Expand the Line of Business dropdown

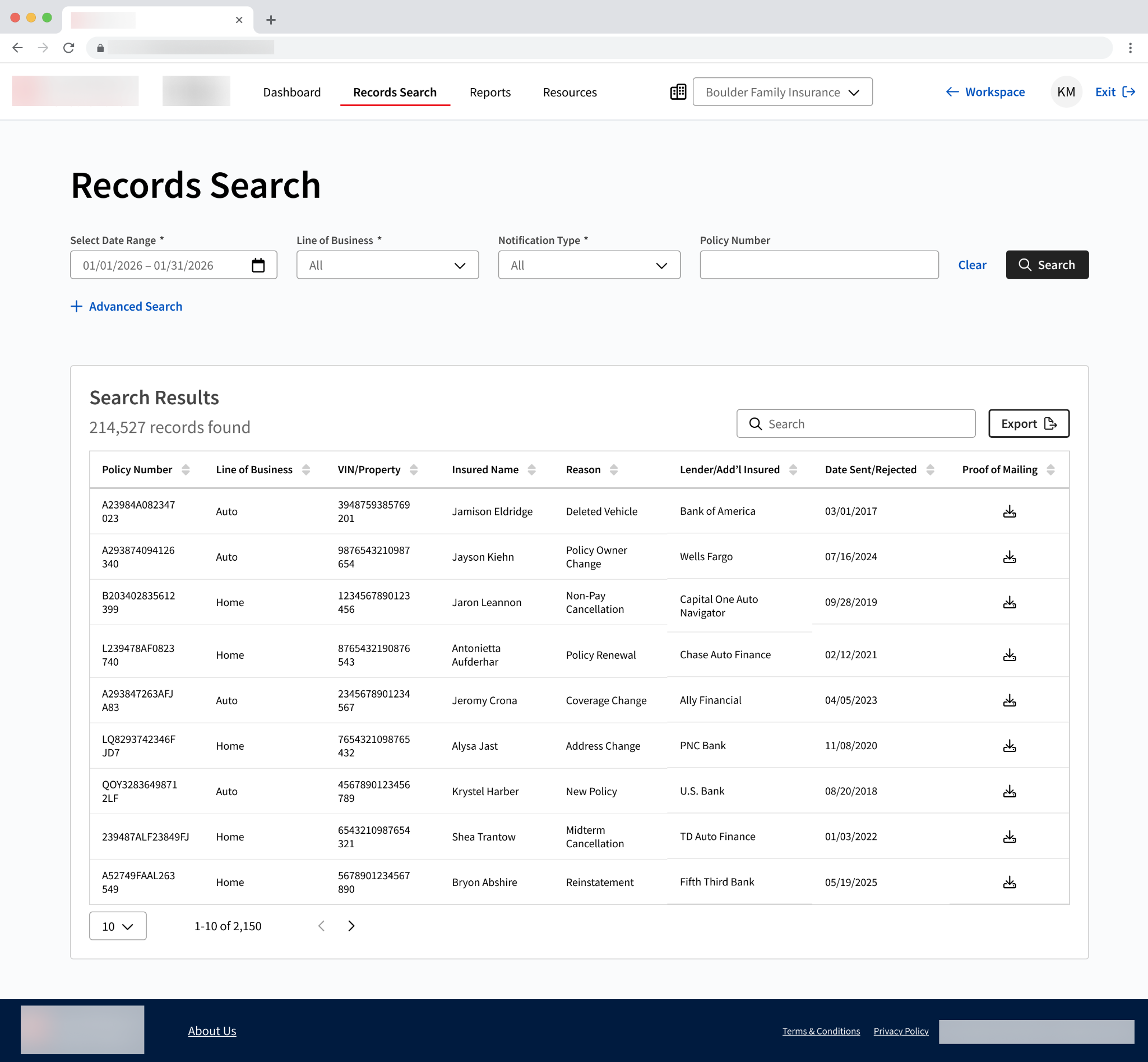point(388,265)
